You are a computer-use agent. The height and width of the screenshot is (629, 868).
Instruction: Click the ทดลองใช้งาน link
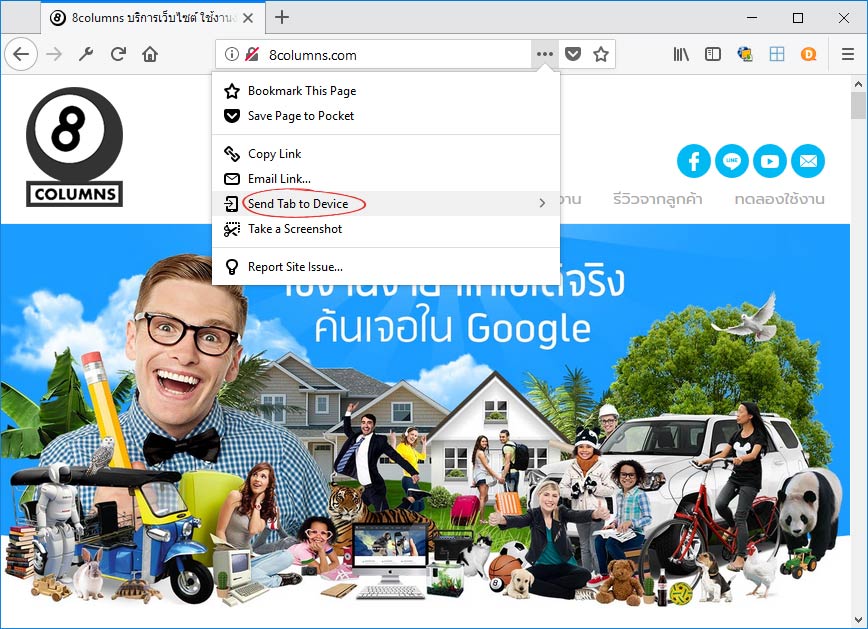pyautogui.click(x=782, y=199)
